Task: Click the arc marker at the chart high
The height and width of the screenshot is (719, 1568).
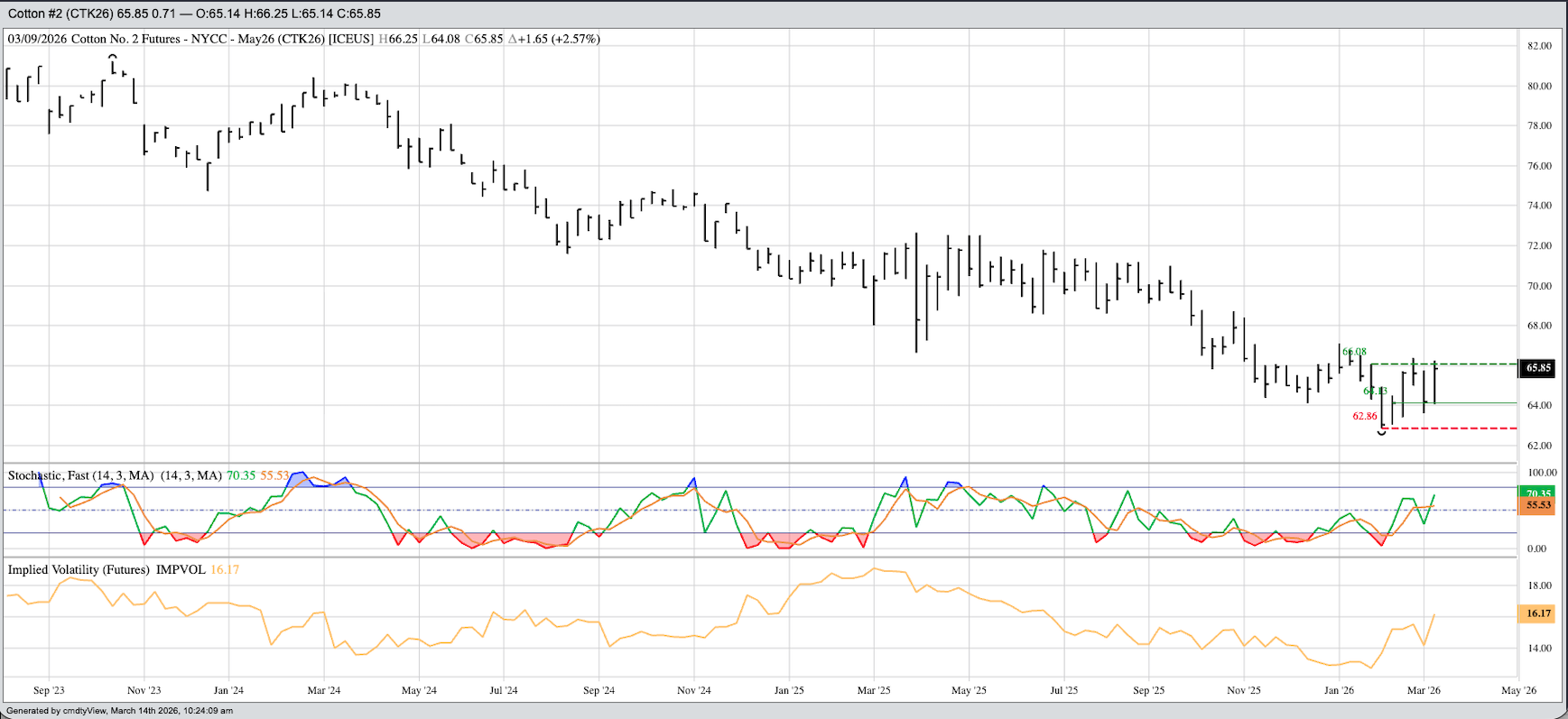Action: tap(113, 58)
